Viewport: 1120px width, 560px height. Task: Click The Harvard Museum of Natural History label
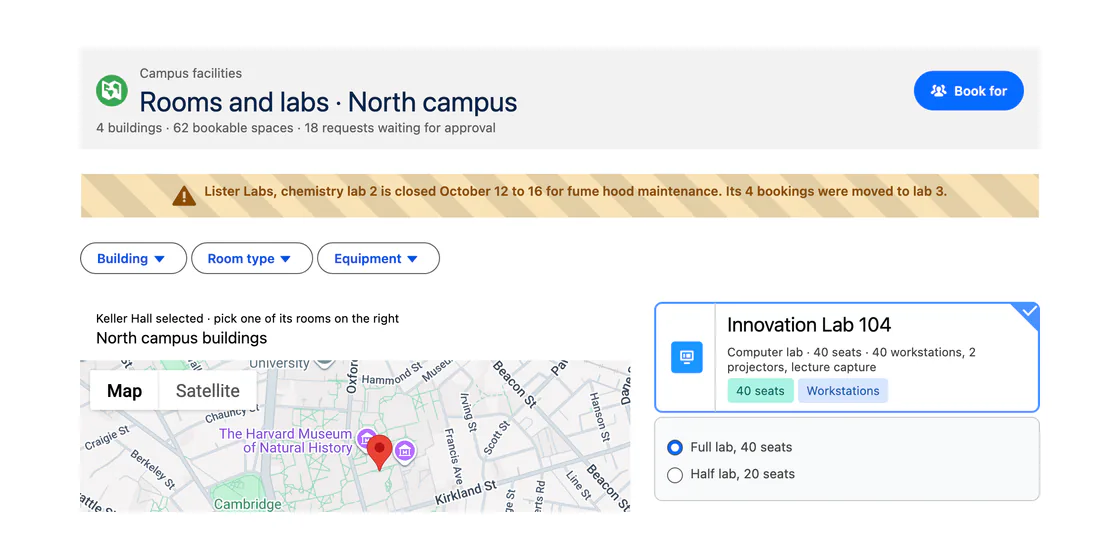click(x=285, y=441)
